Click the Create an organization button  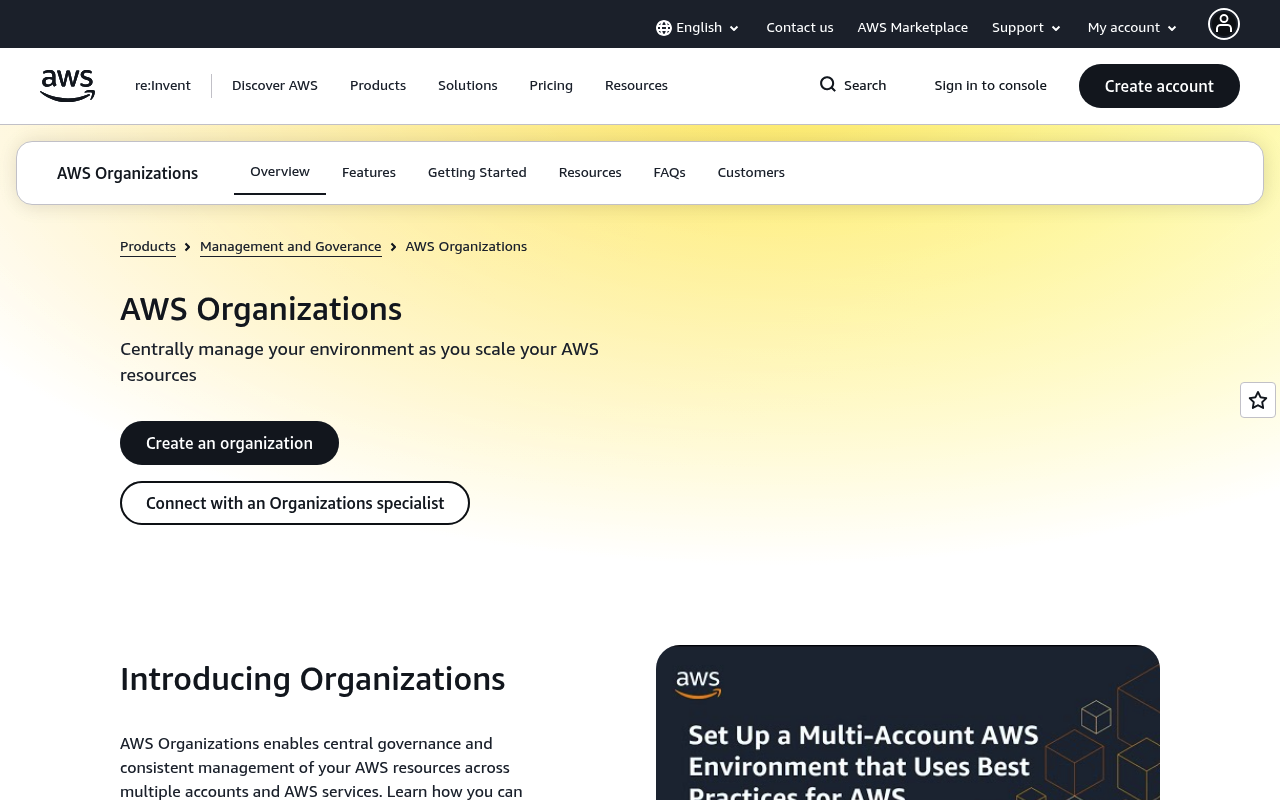coord(229,443)
